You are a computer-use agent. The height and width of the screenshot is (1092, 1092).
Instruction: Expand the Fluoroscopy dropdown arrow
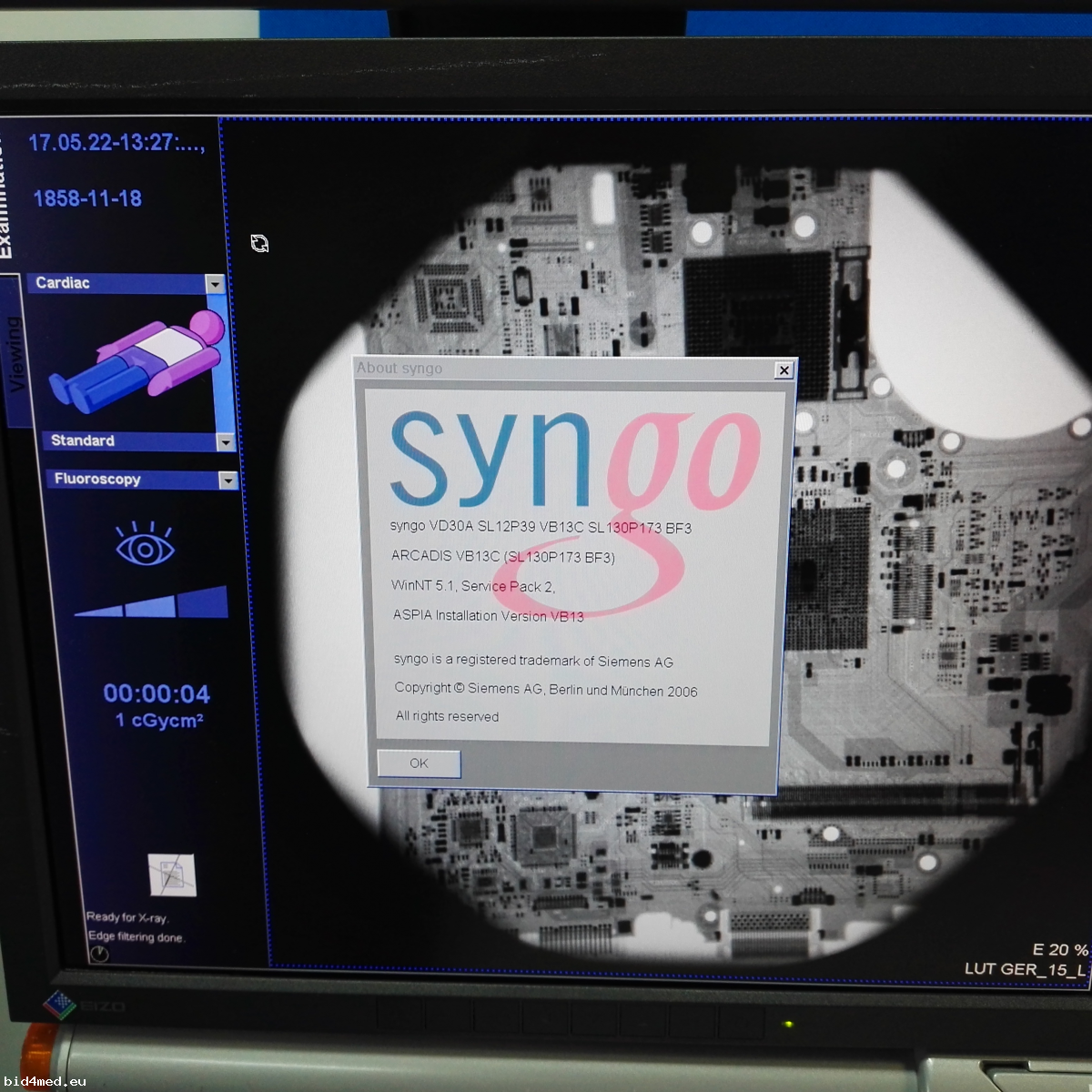pos(228,480)
